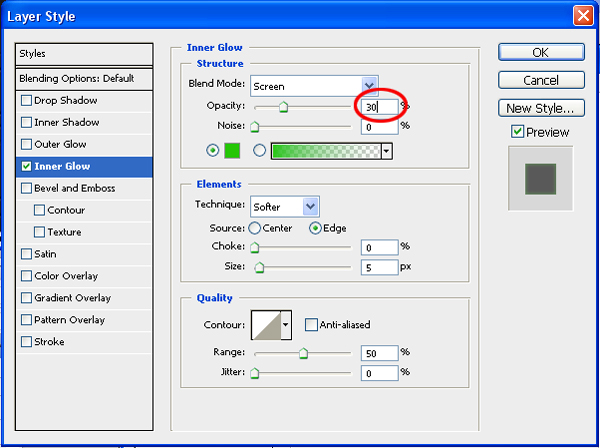600x448 pixels.
Task: Click the OK button
Action: 541,52
